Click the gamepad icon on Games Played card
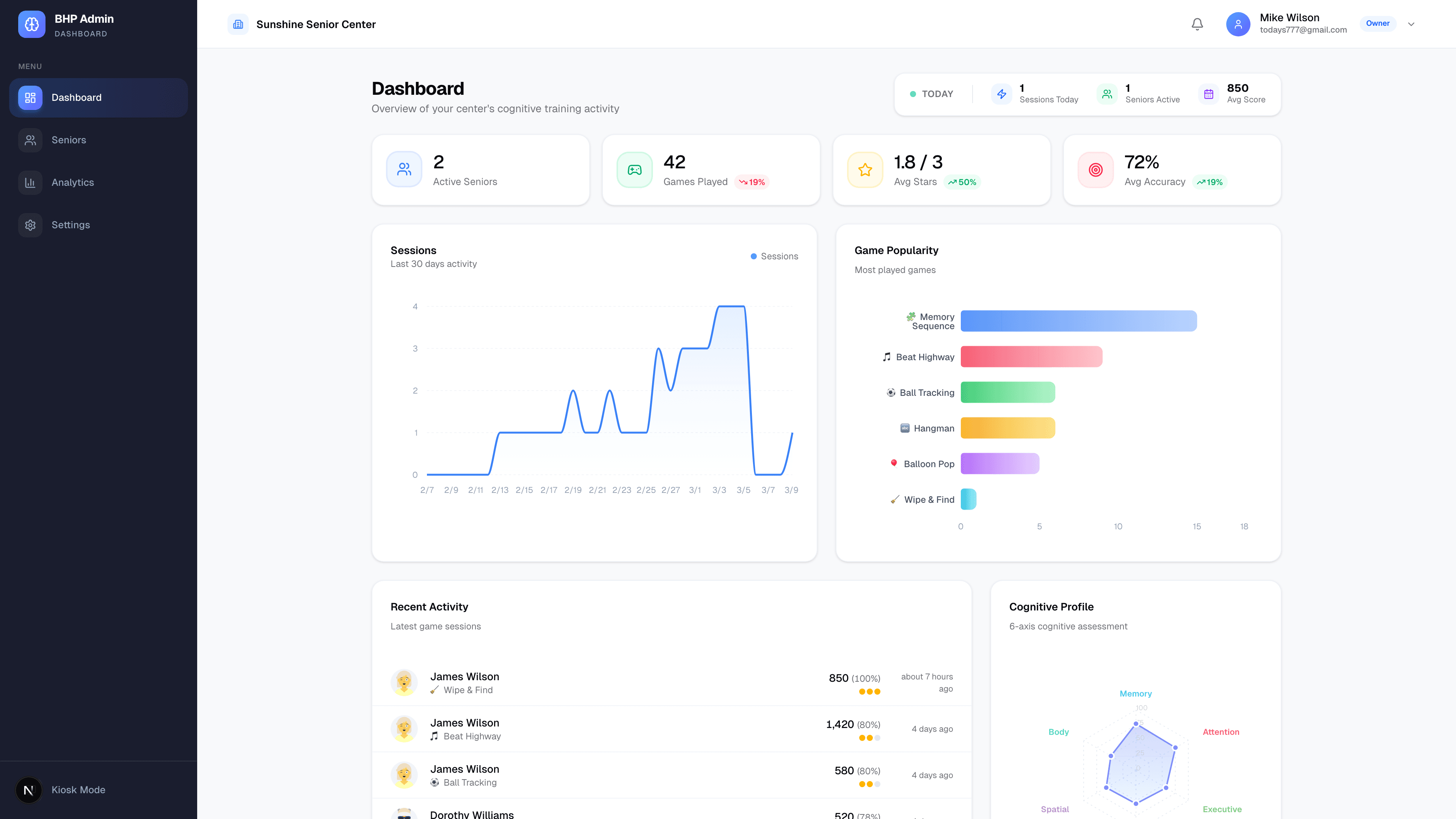 tap(634, 169)
